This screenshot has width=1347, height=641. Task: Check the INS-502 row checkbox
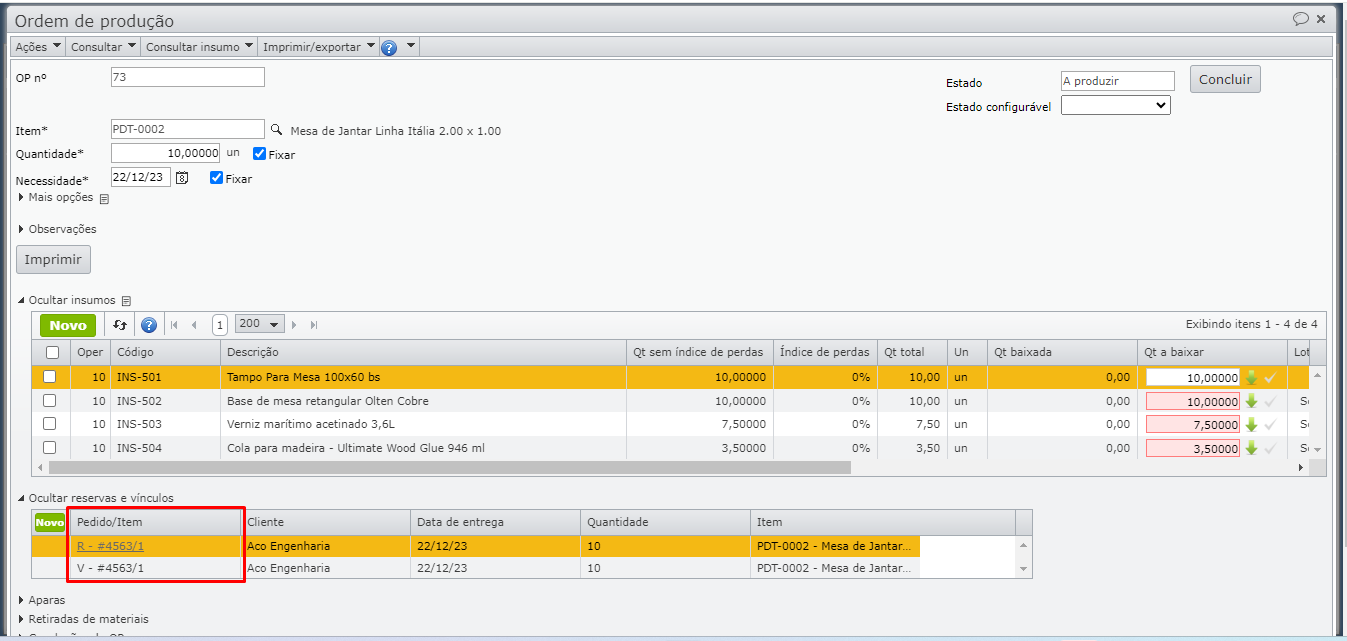49,400
